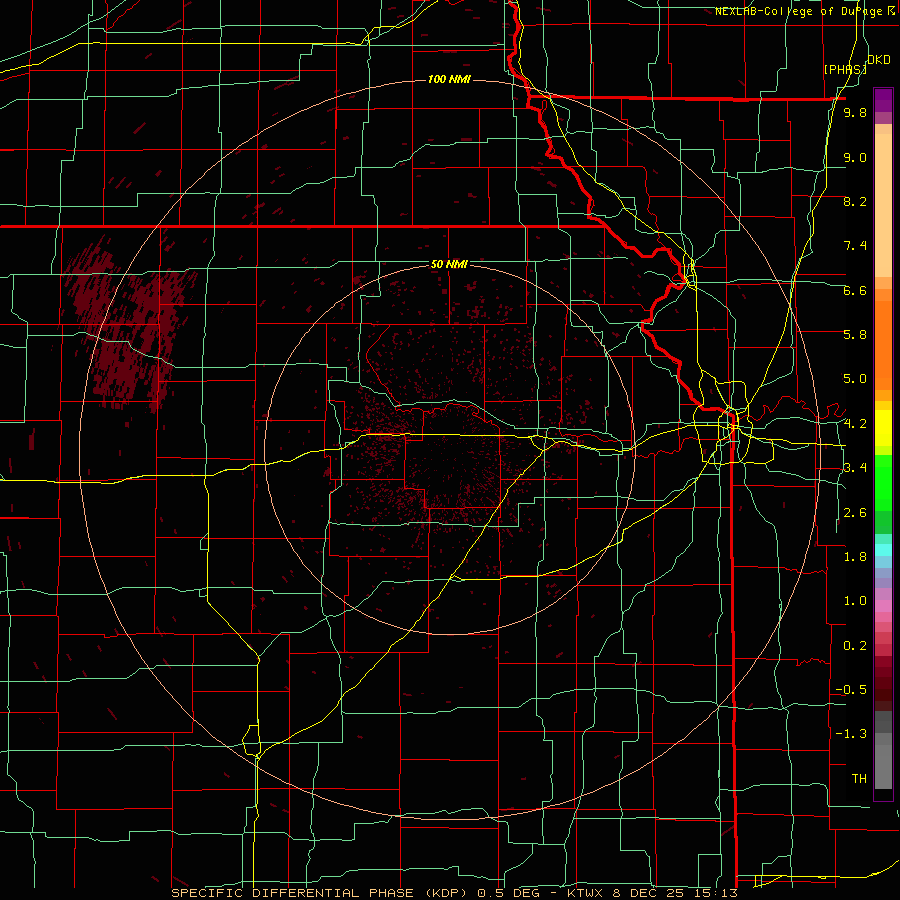Viewport: 900px width, 900px height.
Task: Click the -1.3 value on the color scale
Action: pos(851,734)
